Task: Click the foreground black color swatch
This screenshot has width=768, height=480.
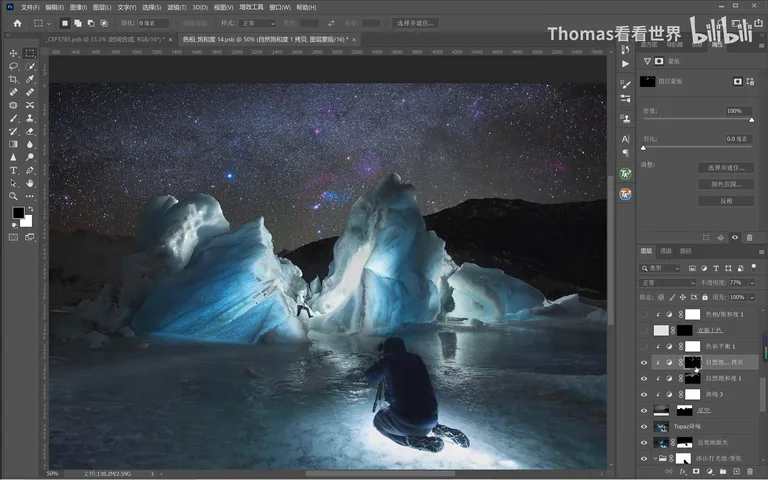Action: [x=18, y=213]
